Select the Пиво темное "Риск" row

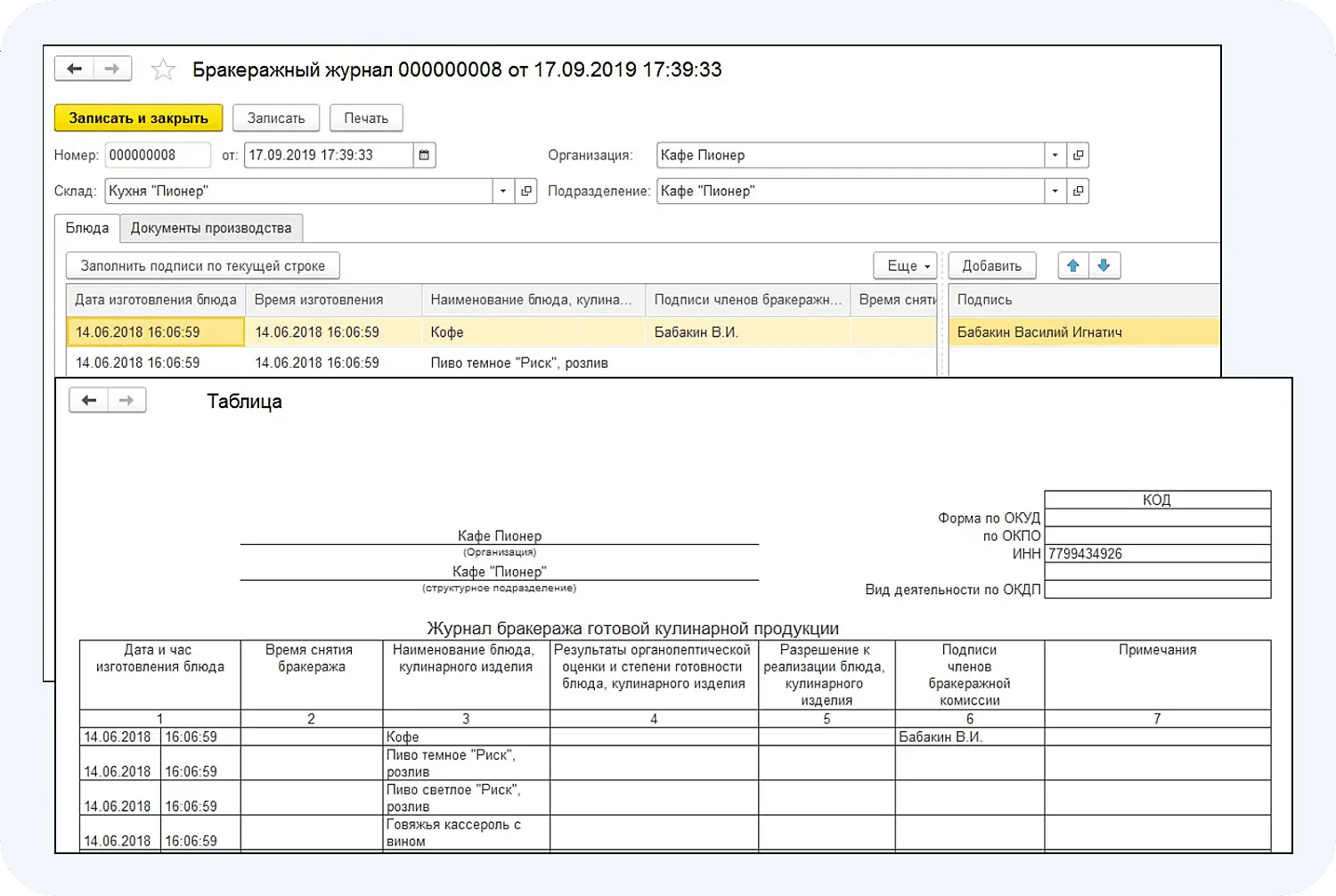tap(518, 363)
